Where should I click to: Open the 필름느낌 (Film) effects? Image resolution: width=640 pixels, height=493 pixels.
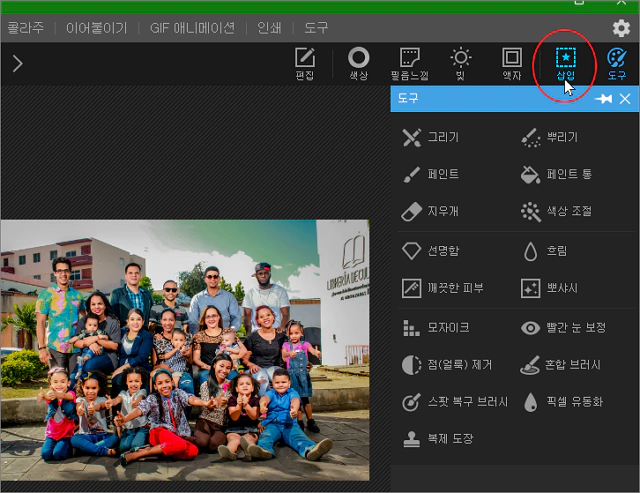410,64
